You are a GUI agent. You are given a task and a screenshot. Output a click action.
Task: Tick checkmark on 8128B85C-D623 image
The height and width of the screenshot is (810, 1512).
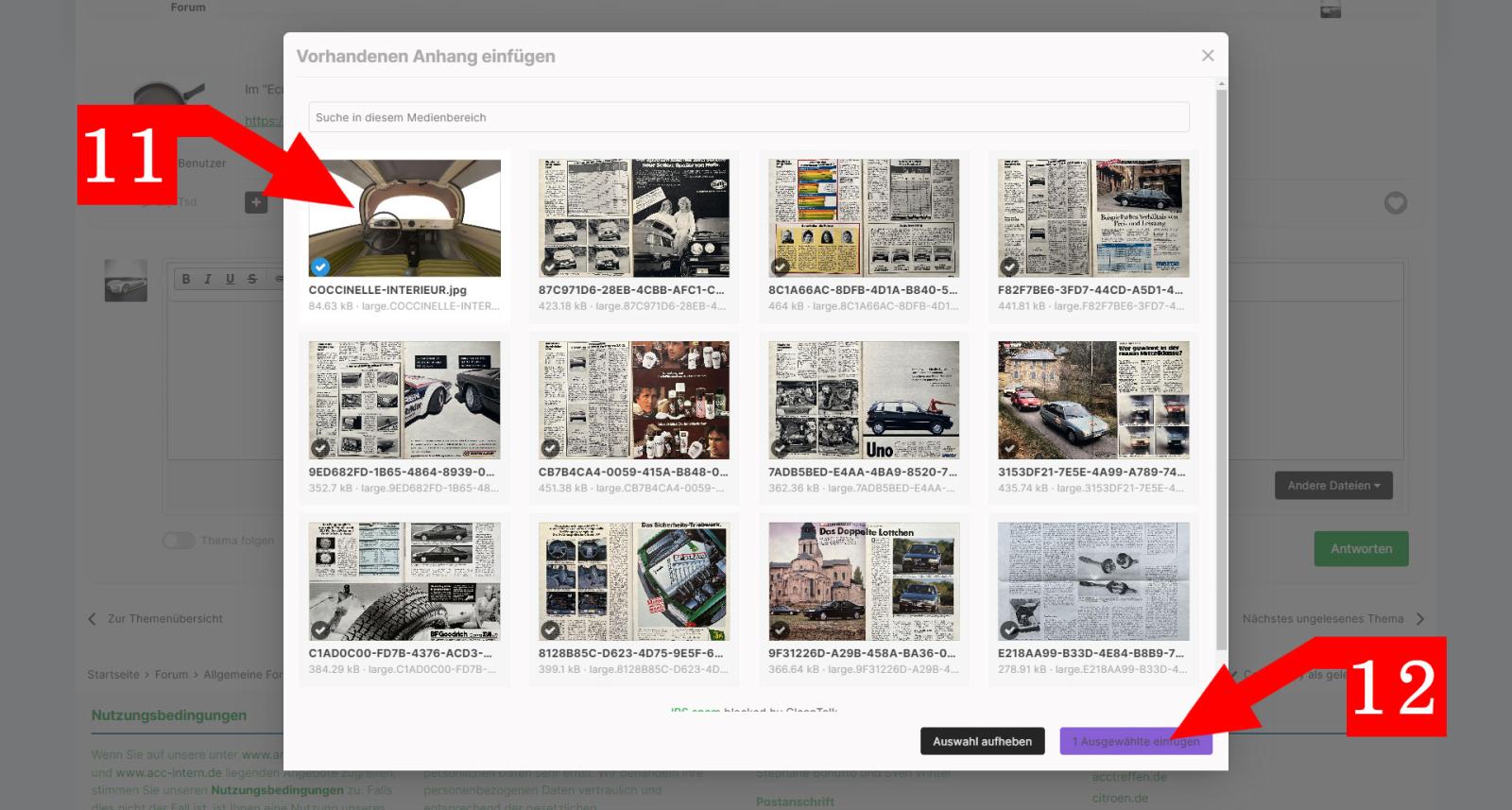(x=550, y=629)
